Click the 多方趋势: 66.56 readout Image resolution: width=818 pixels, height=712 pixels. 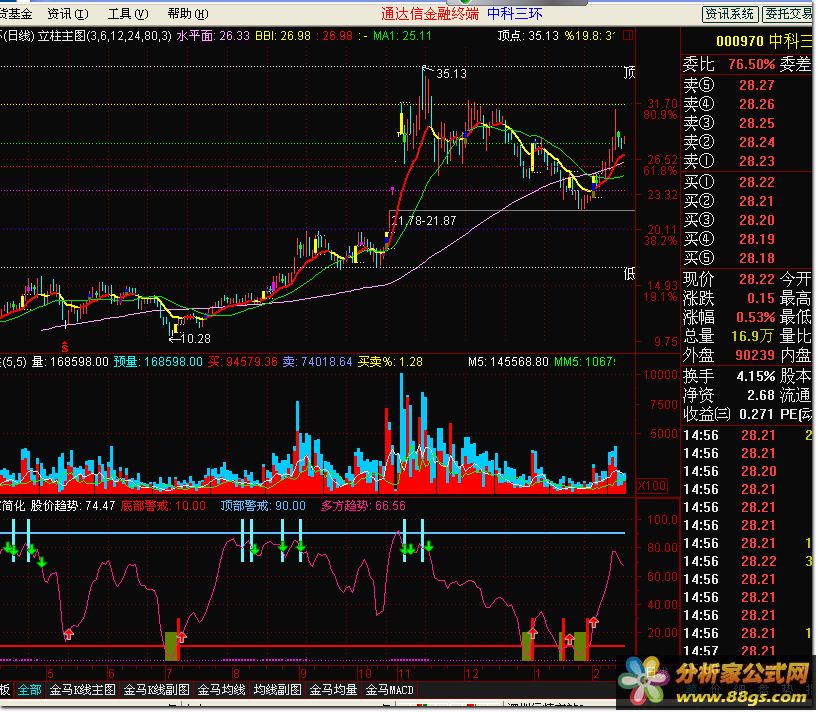click(363, 505)
